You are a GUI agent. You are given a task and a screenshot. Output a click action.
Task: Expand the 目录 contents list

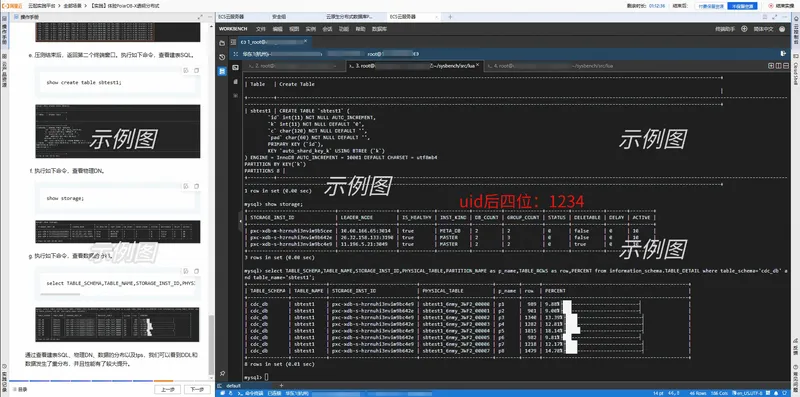point(22,389)
